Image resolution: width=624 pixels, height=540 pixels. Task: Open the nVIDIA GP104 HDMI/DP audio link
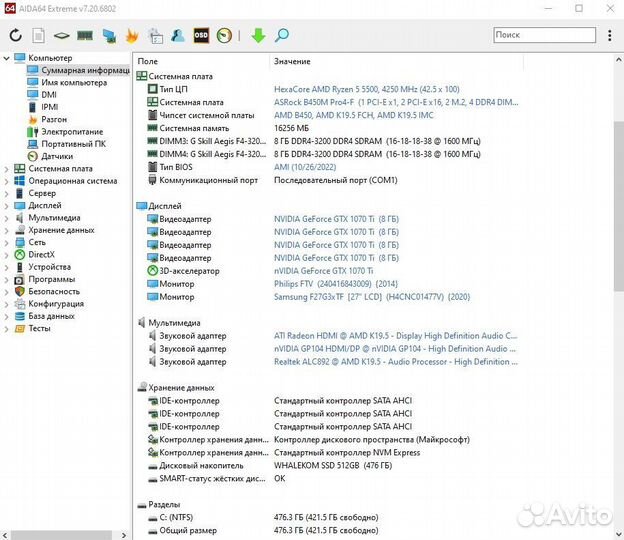click(x=395, y=349)
